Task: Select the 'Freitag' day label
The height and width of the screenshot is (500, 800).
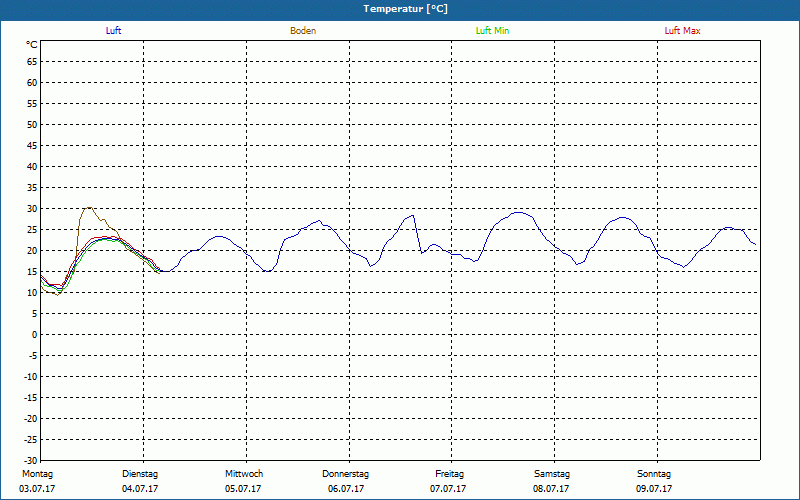Action: click(x=449, y=474)
